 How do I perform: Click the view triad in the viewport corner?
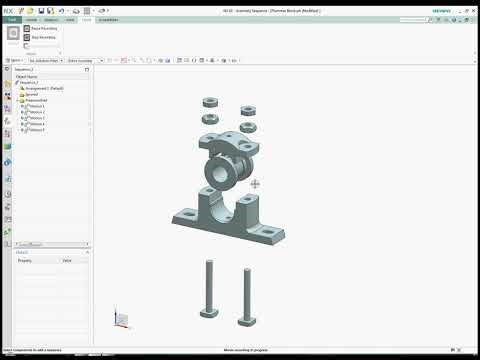pos(121,319)
